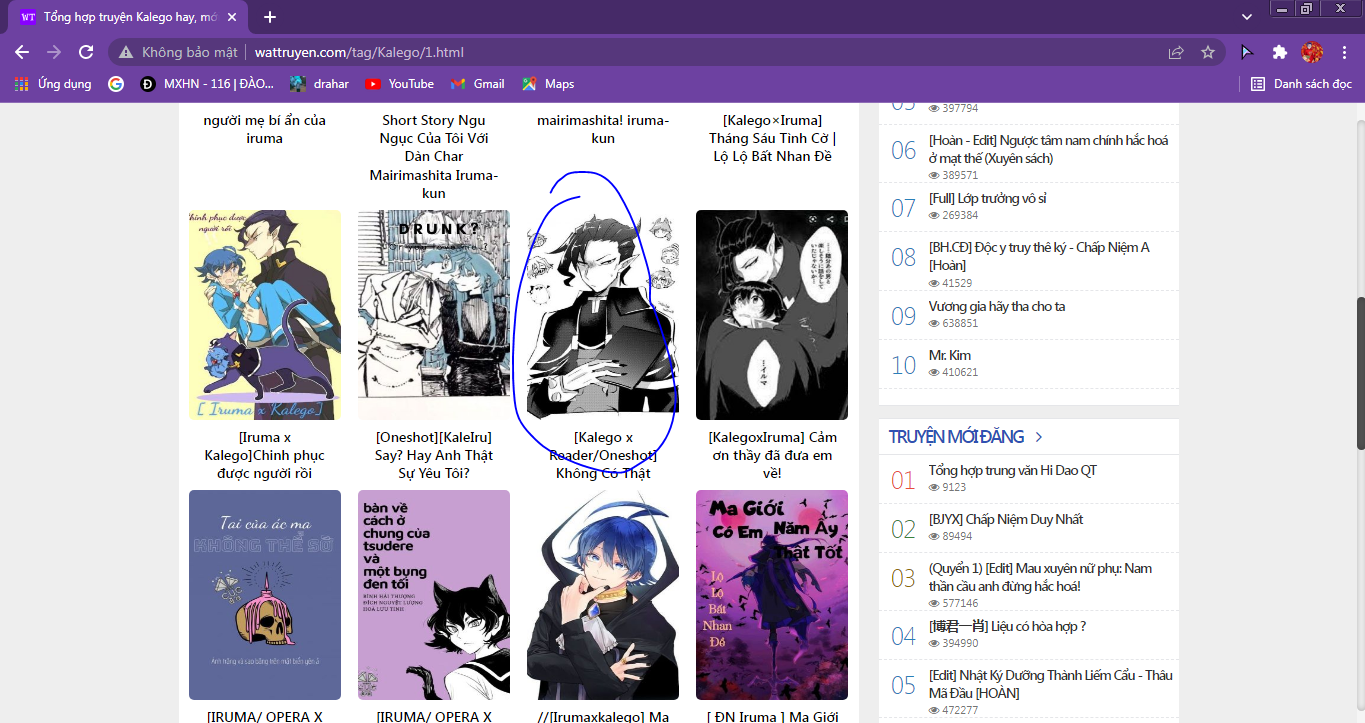
Task: Open Danh sách đọc reading list
Action: (x=1301, y=84)
